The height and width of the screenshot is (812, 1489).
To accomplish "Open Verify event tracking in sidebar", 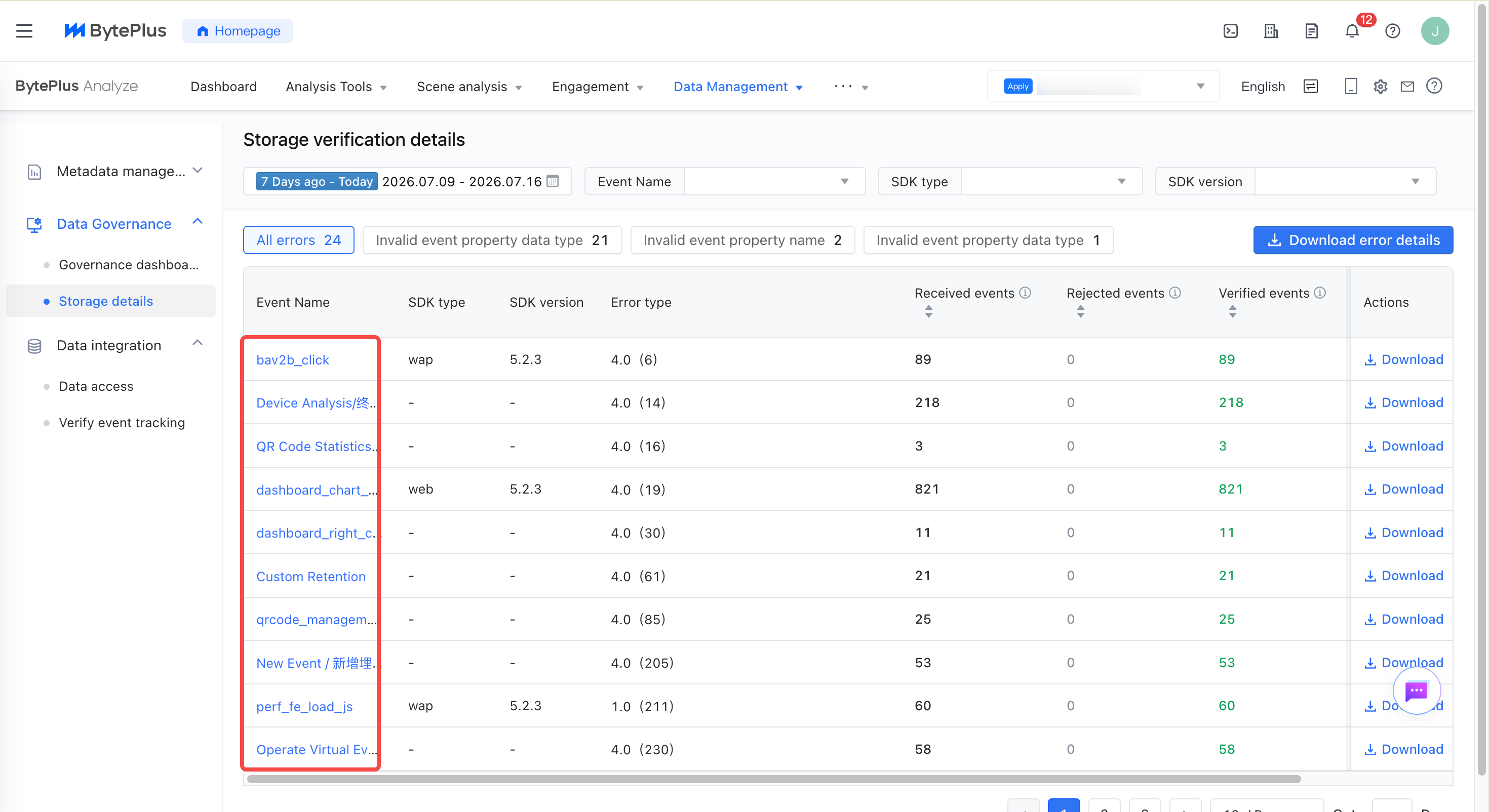I will pyautogui.click(x=122, y=423).
